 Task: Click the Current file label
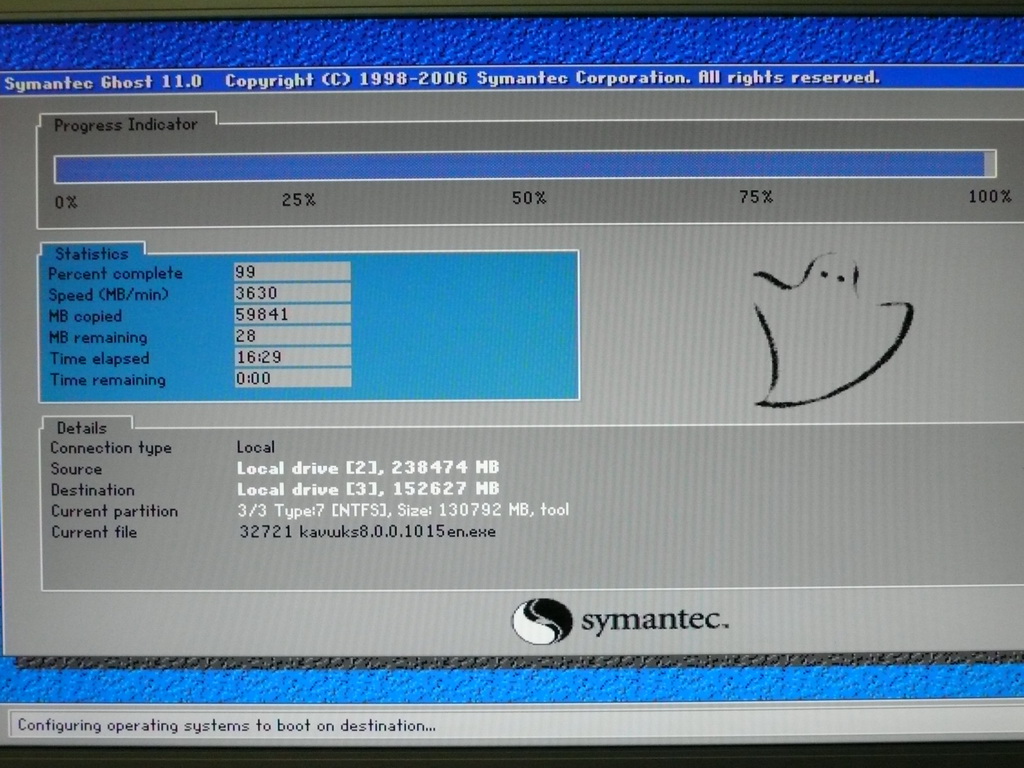click(x=94, y=532)
